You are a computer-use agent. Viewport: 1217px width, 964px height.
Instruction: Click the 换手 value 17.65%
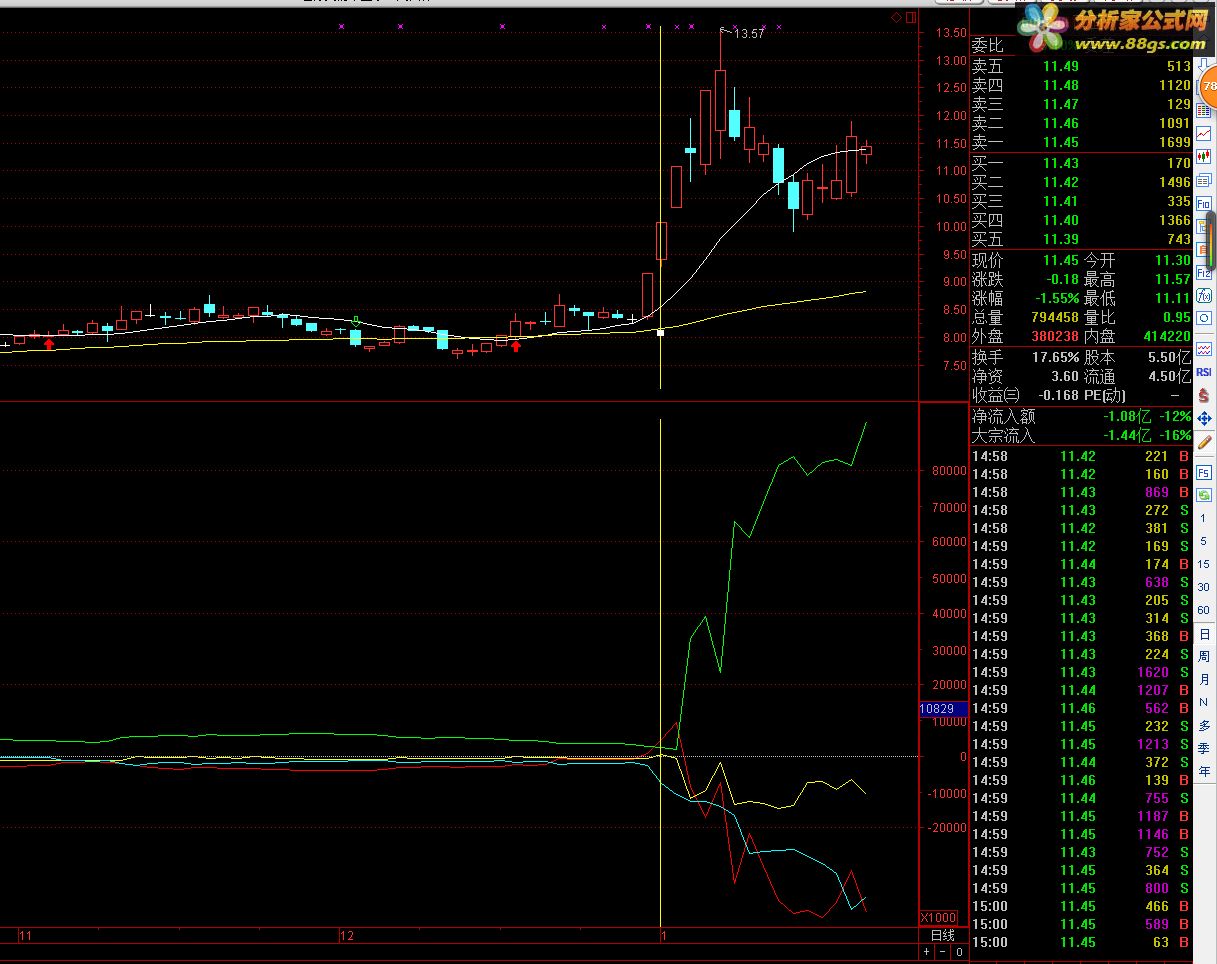(1056, 357)
